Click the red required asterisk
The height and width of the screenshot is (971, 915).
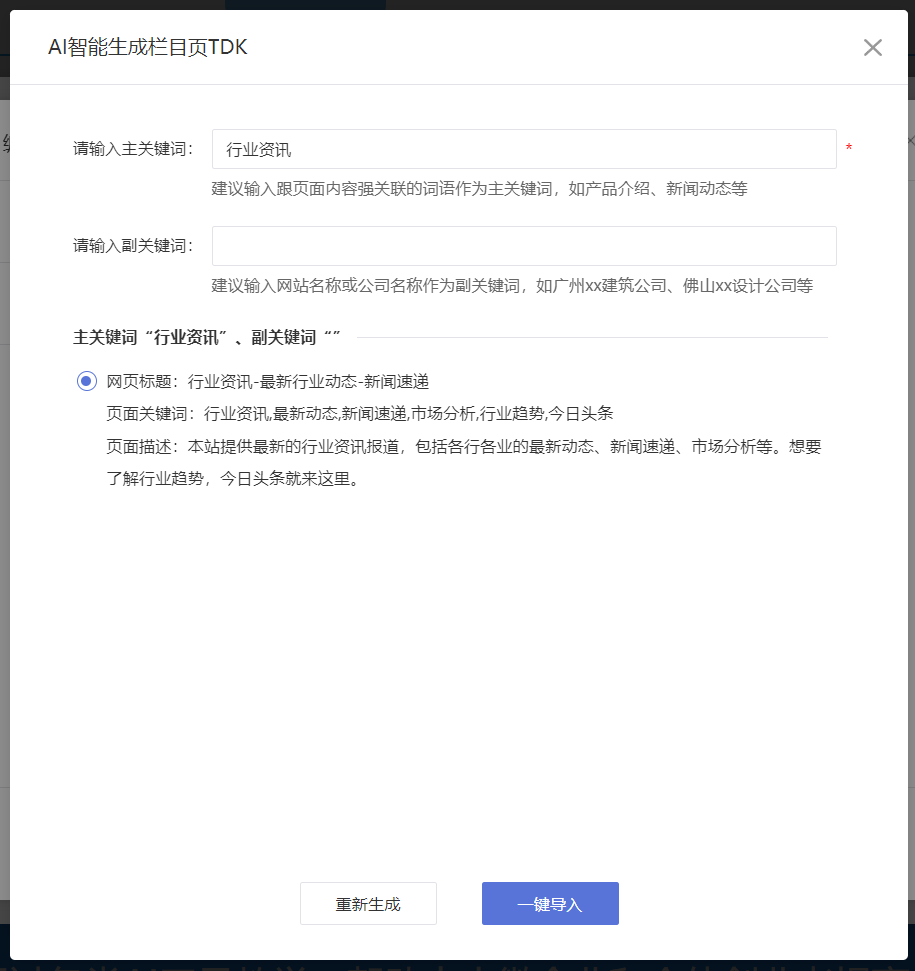849,149
